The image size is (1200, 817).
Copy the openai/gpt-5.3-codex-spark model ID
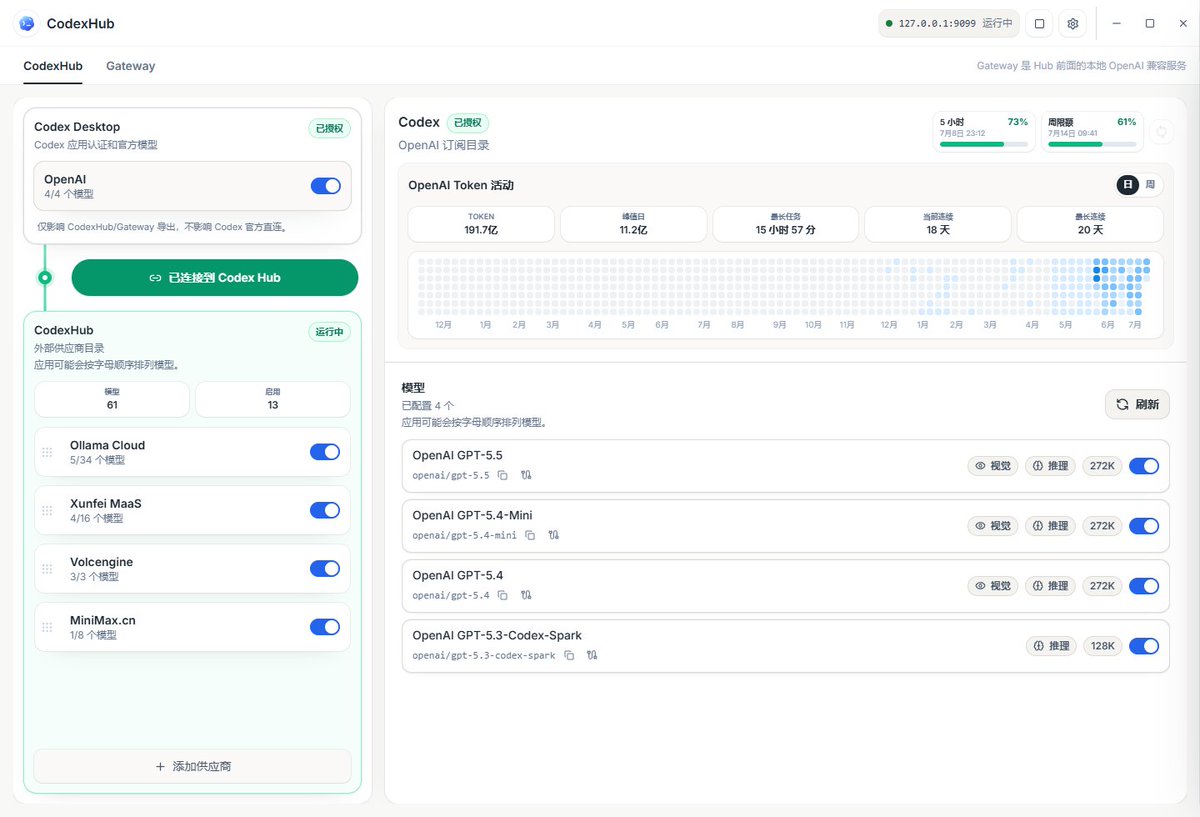pyautogui.click(x=569, y=655)
